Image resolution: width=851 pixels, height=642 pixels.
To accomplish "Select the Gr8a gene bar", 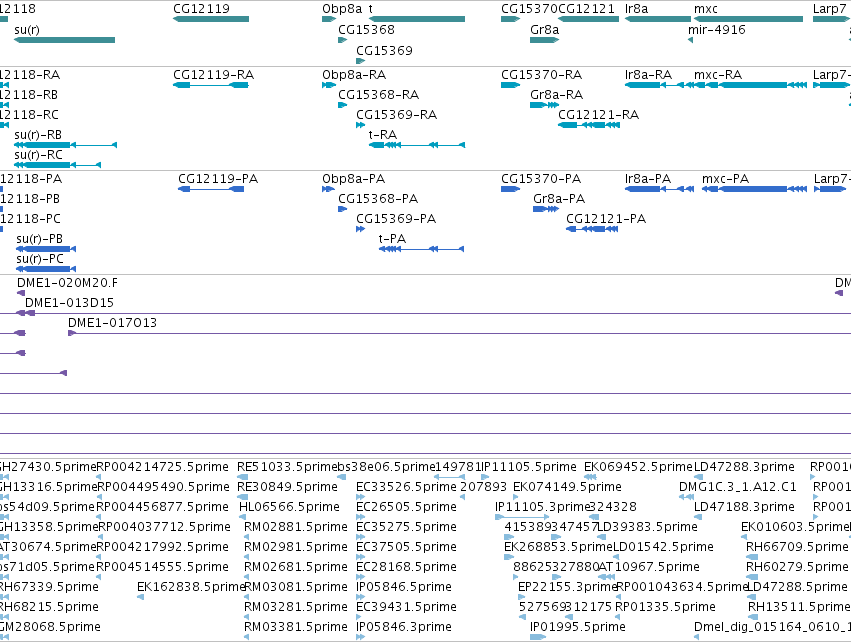I will pos(544,40).
